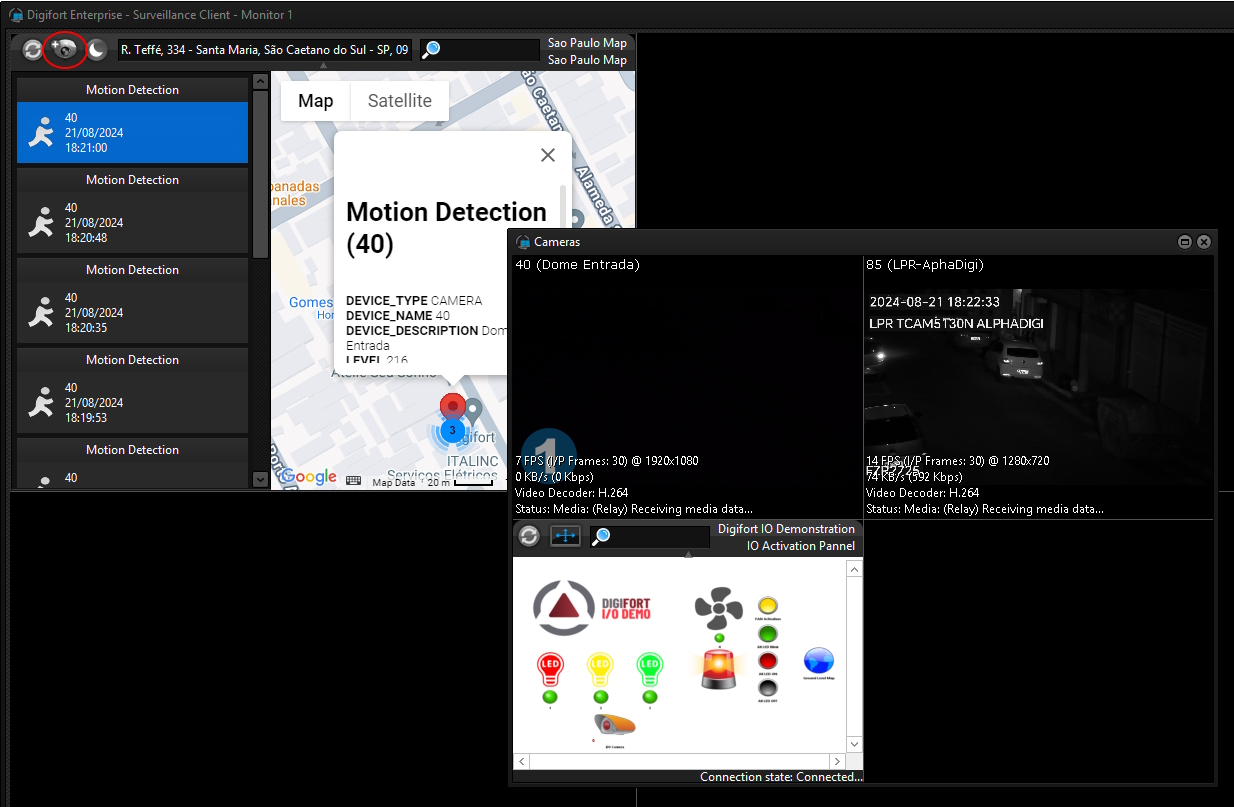The image size is (1234, 807).
Task: Click the running figure icon for 18:20:48
Action: [41, 222]
